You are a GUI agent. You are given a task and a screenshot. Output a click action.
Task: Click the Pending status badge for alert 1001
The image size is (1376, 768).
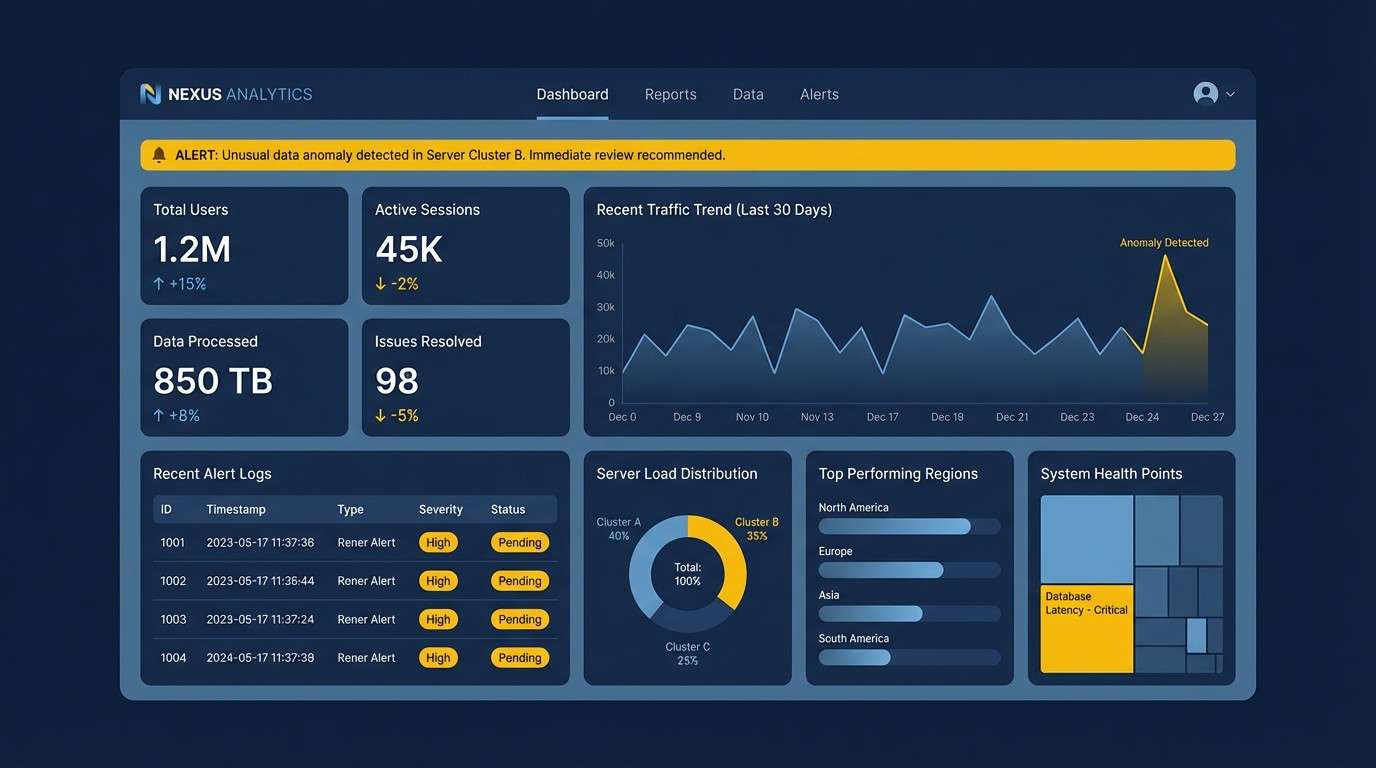(519, 542)
